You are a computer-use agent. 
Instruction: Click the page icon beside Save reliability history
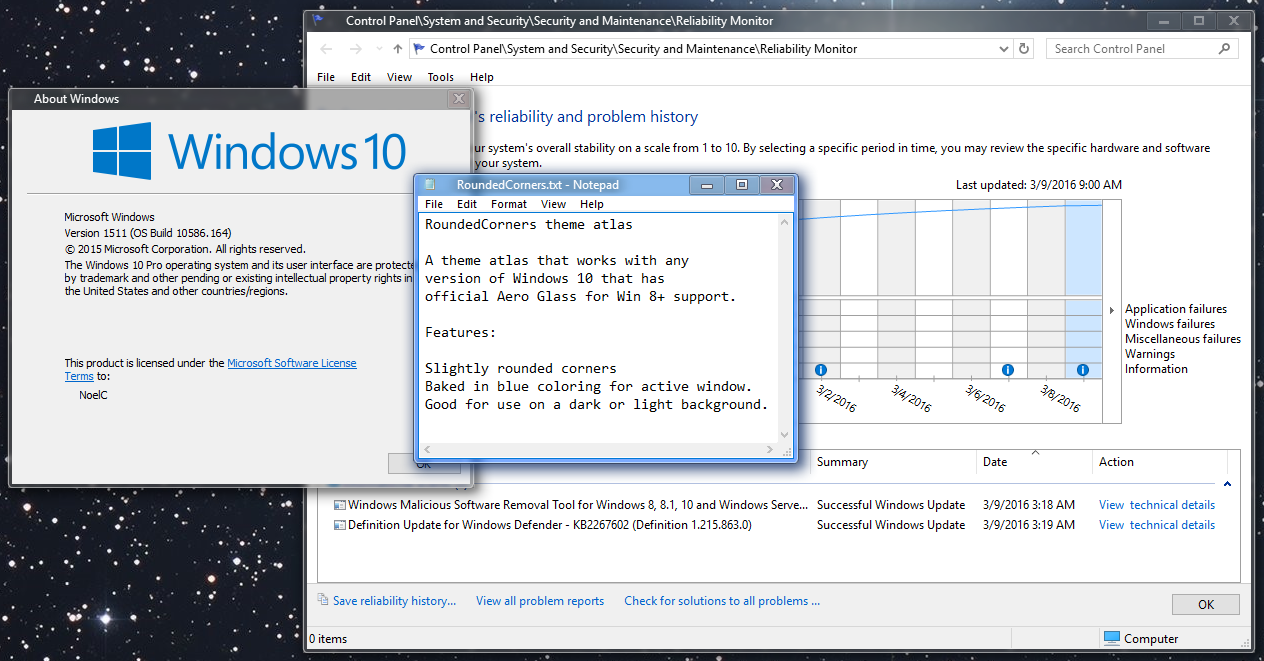point(323,600)
